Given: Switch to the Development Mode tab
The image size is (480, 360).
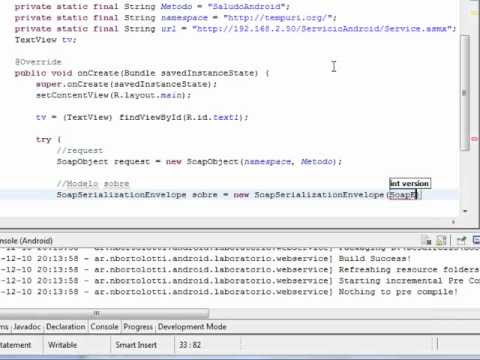Looking at the screenshot, I should click(192, 327).
